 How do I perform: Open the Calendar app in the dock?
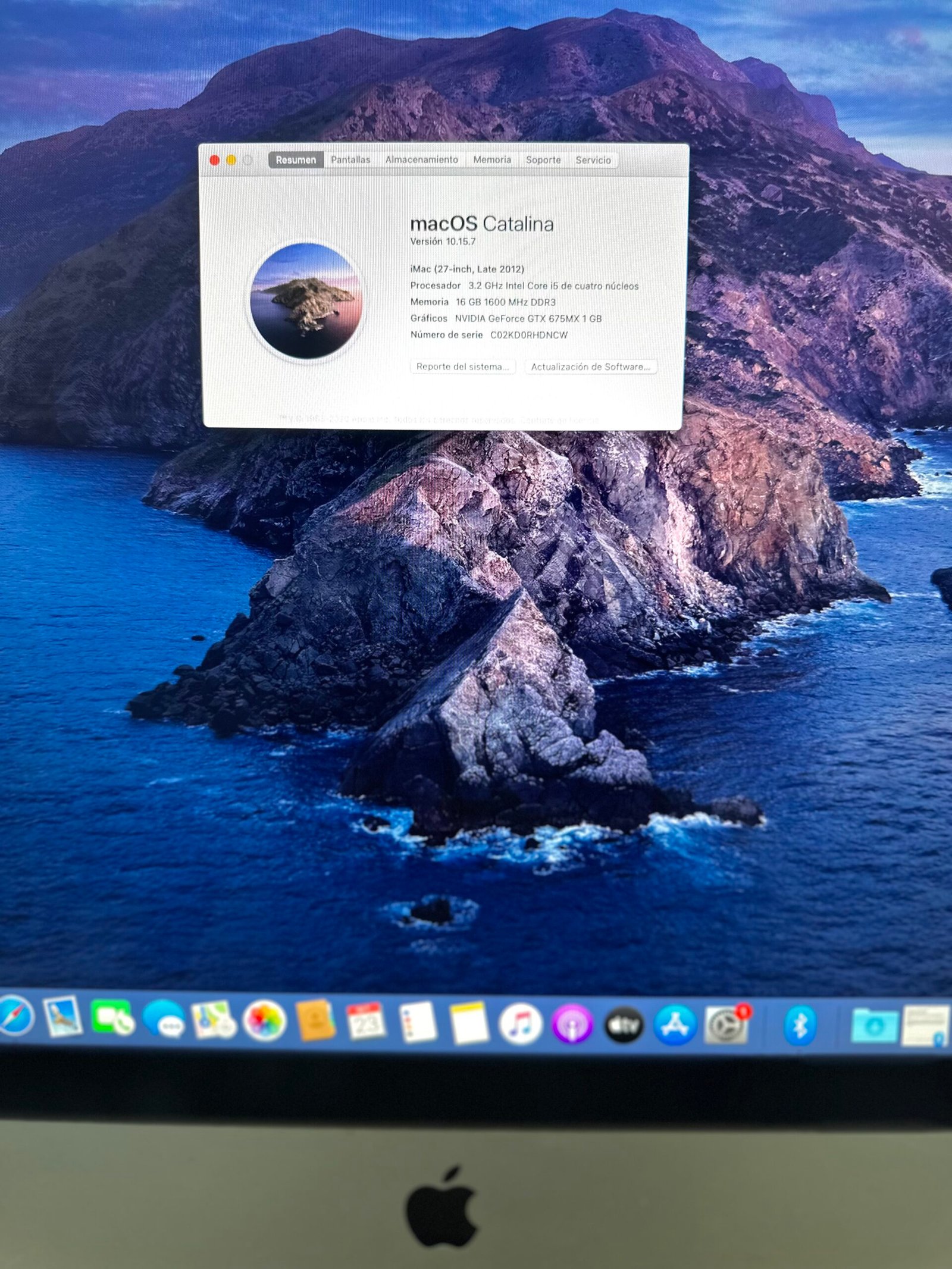pos(366,1022)
